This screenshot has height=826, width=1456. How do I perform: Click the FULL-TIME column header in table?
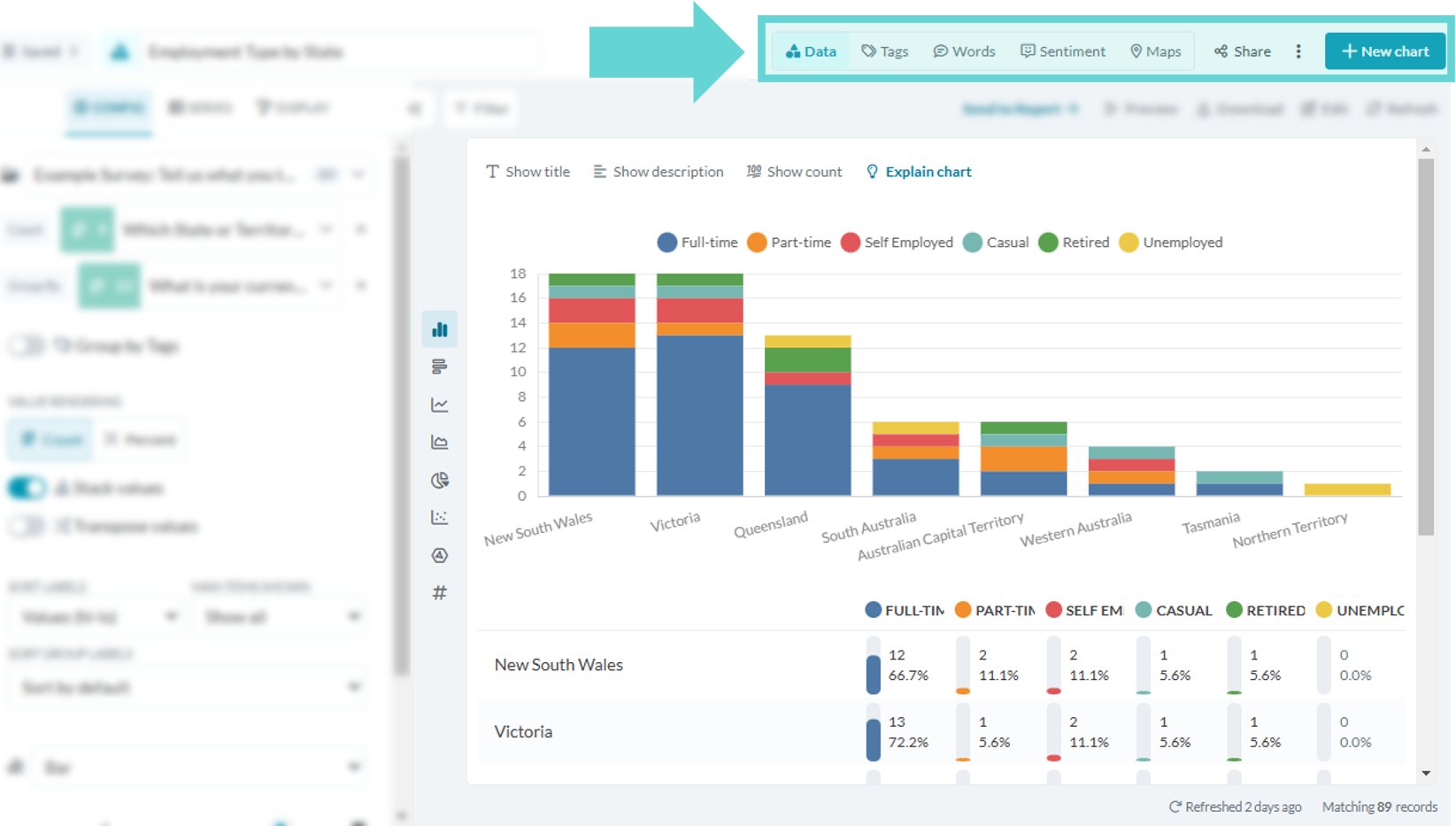point(905,610)
